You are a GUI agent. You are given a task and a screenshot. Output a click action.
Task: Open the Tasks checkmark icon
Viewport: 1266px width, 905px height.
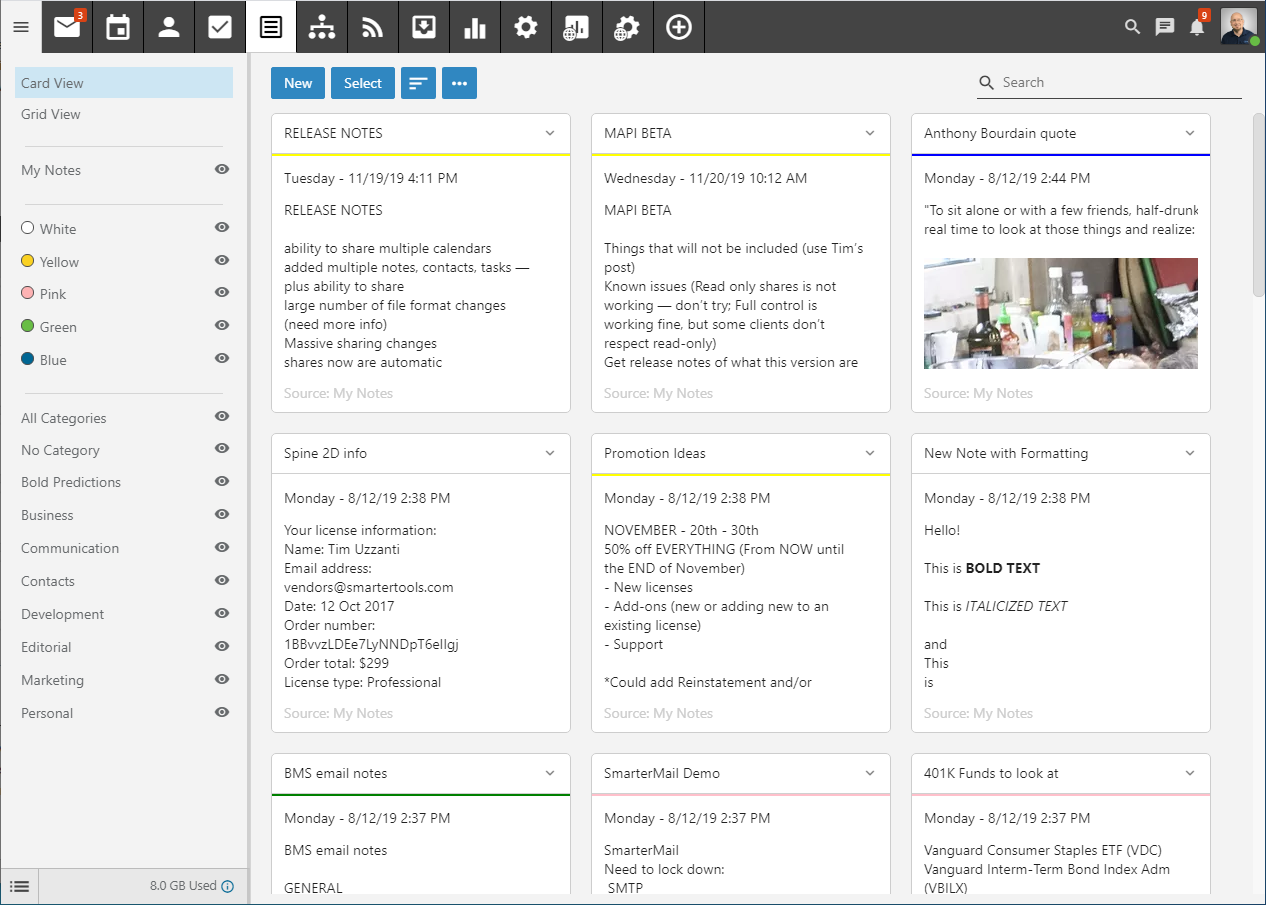click(220, 27)
